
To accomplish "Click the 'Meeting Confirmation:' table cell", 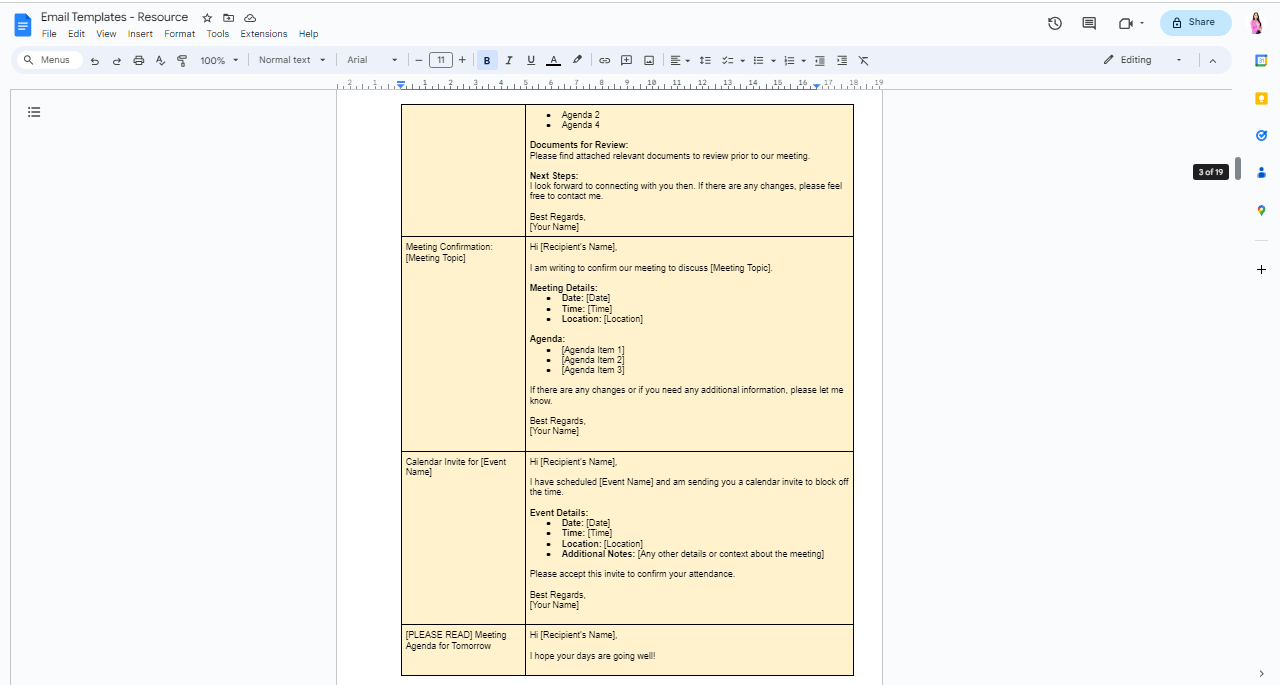I will tap(463, 344).
